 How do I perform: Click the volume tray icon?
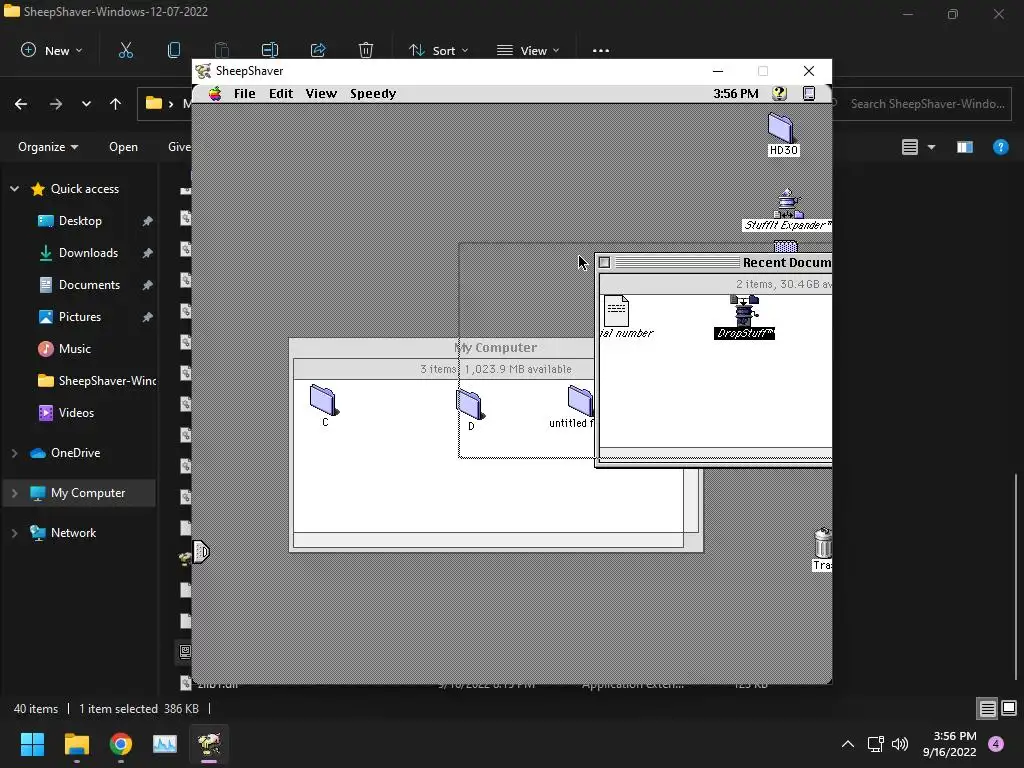900,744
